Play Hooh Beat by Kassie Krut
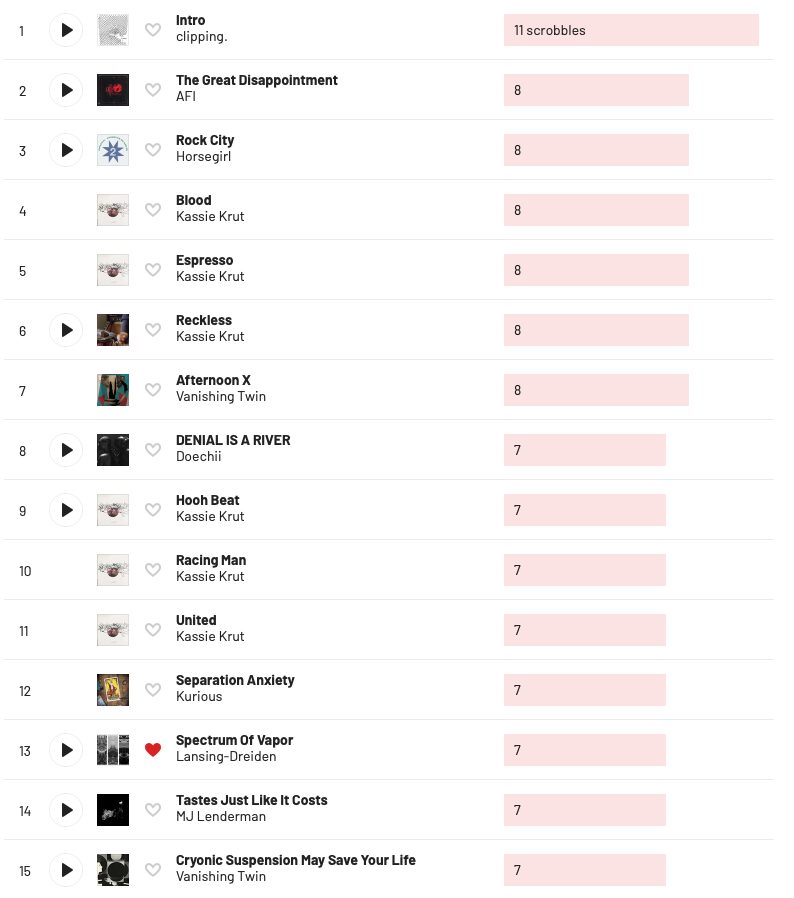 tap(66, 510)
